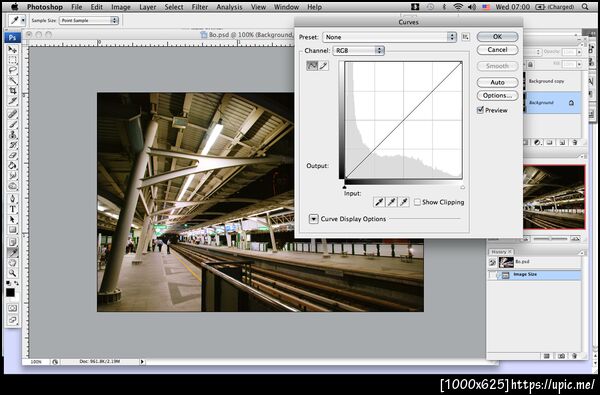Open Spotlight search in menu bar

tap(585, 7)
